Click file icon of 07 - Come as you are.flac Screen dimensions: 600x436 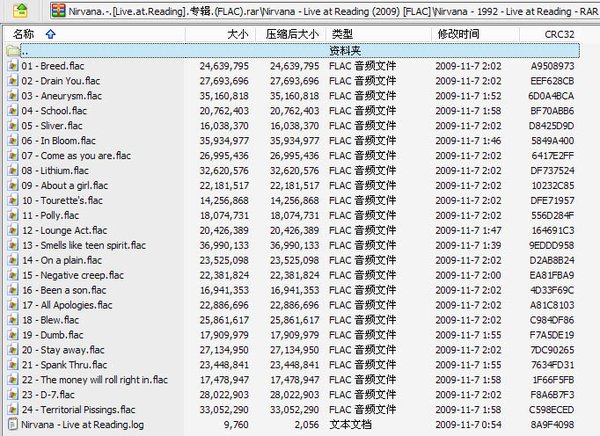[x=13, y=155]
